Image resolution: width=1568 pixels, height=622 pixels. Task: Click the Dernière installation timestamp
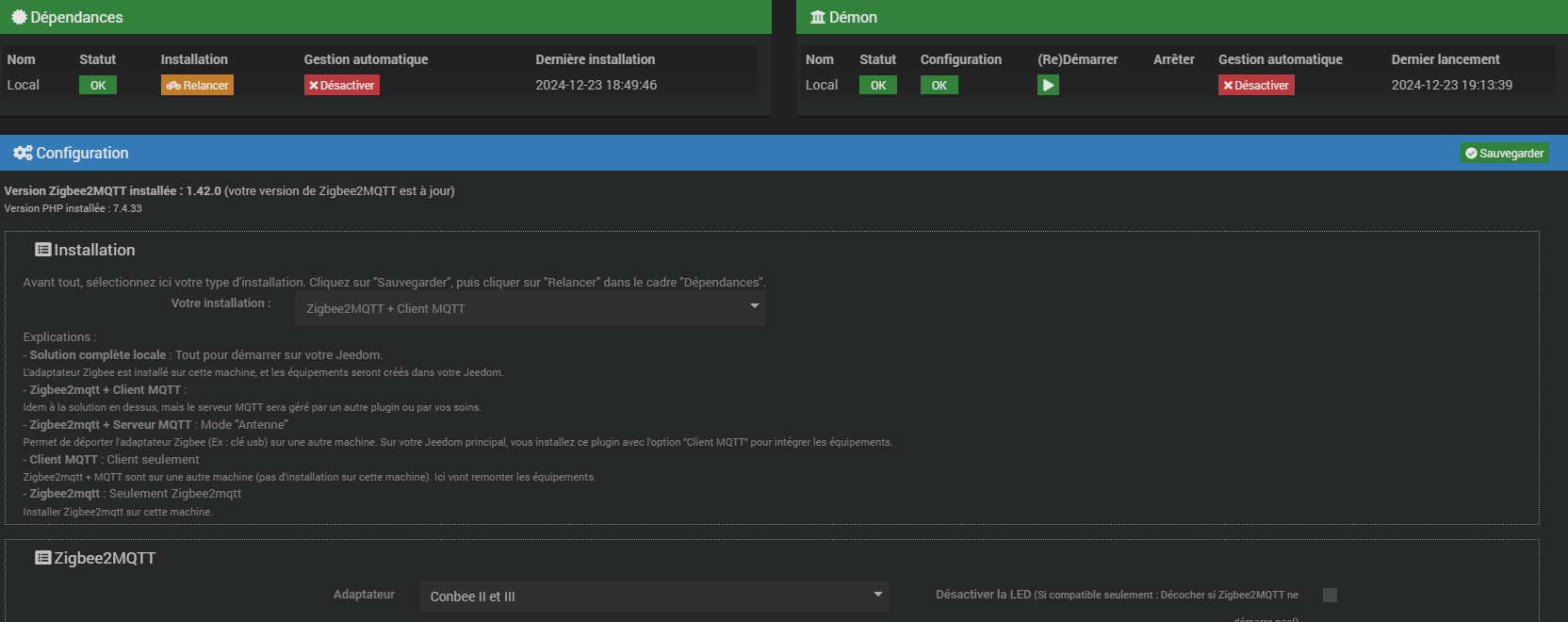click(596, 85)
